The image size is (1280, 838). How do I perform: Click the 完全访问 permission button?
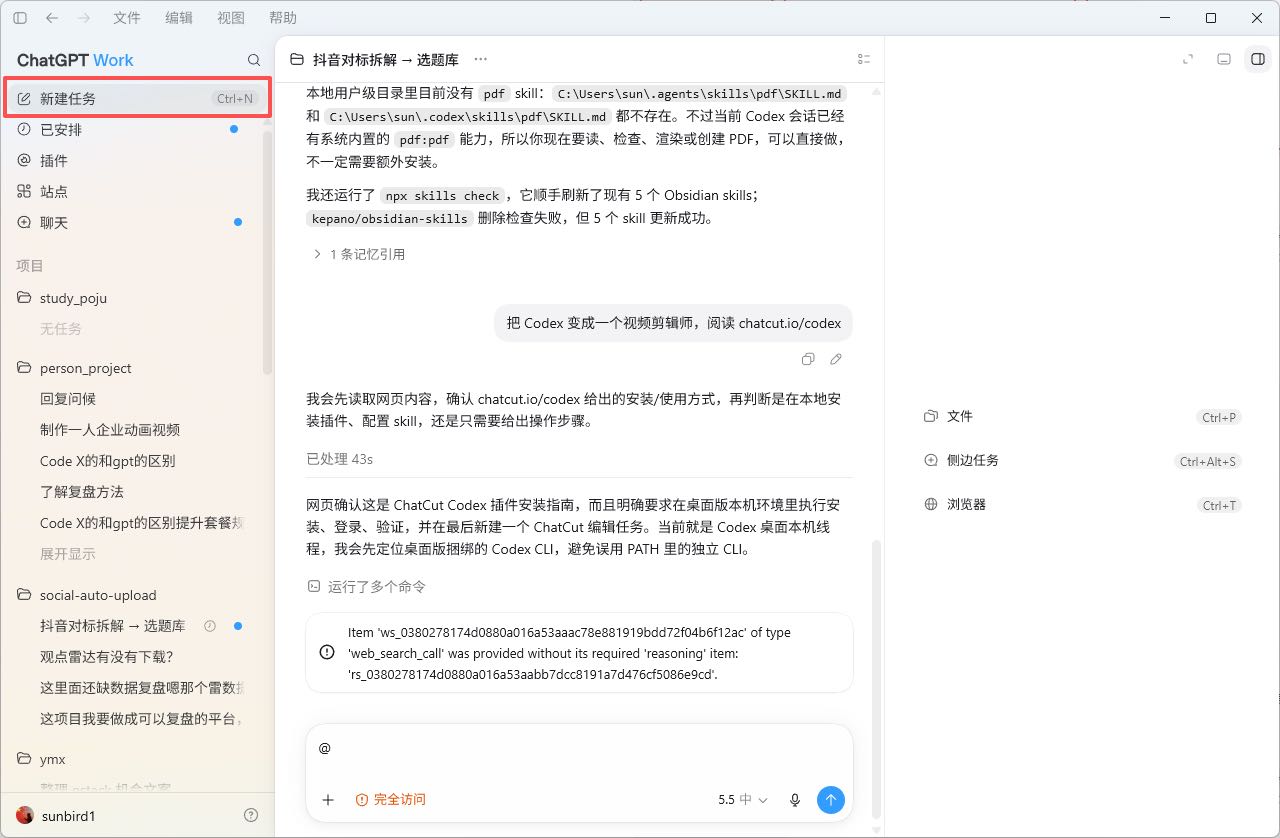(390, 800)
